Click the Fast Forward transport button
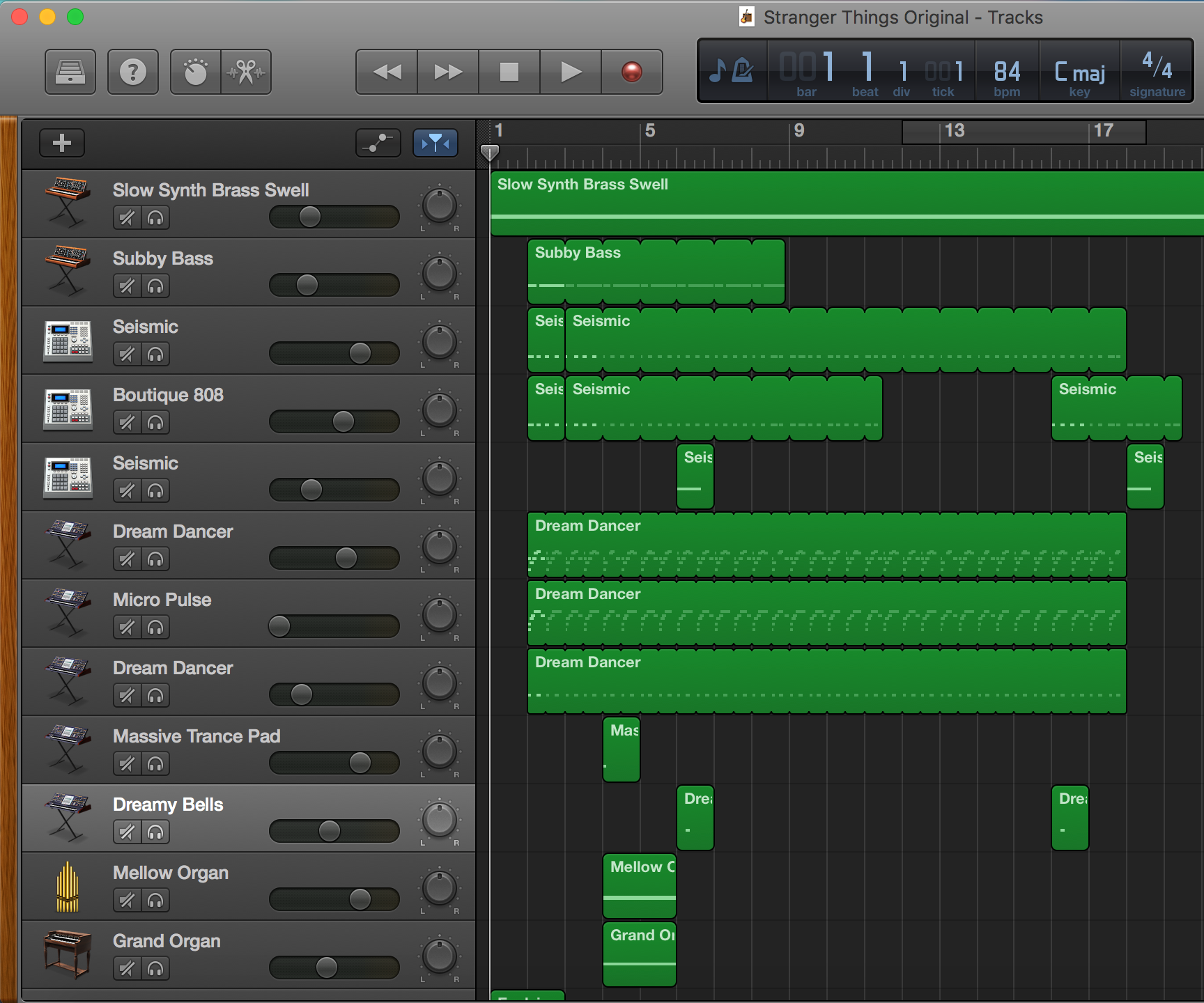The image size is (1204, 1003). point(448,72)
